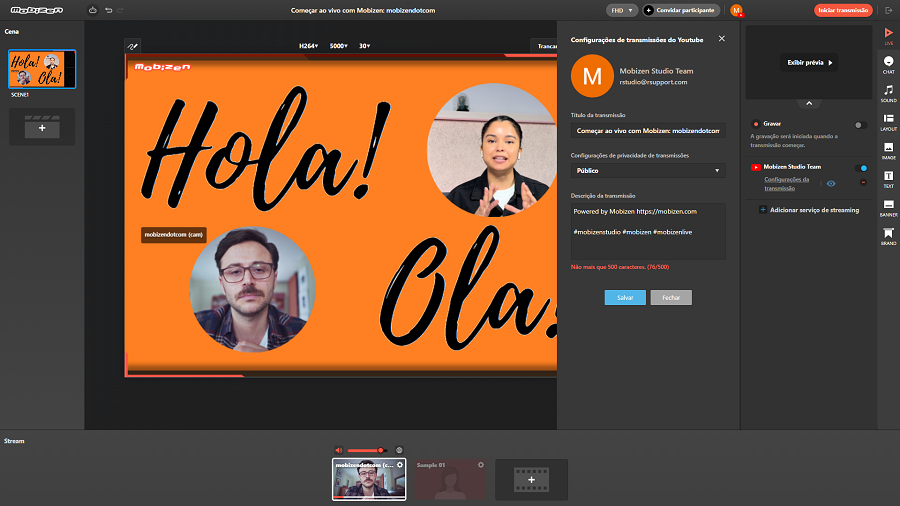Select the Sample 01 stream thumbnail
The height and width of the screenshot is (506, 900).
coord(451,480)
